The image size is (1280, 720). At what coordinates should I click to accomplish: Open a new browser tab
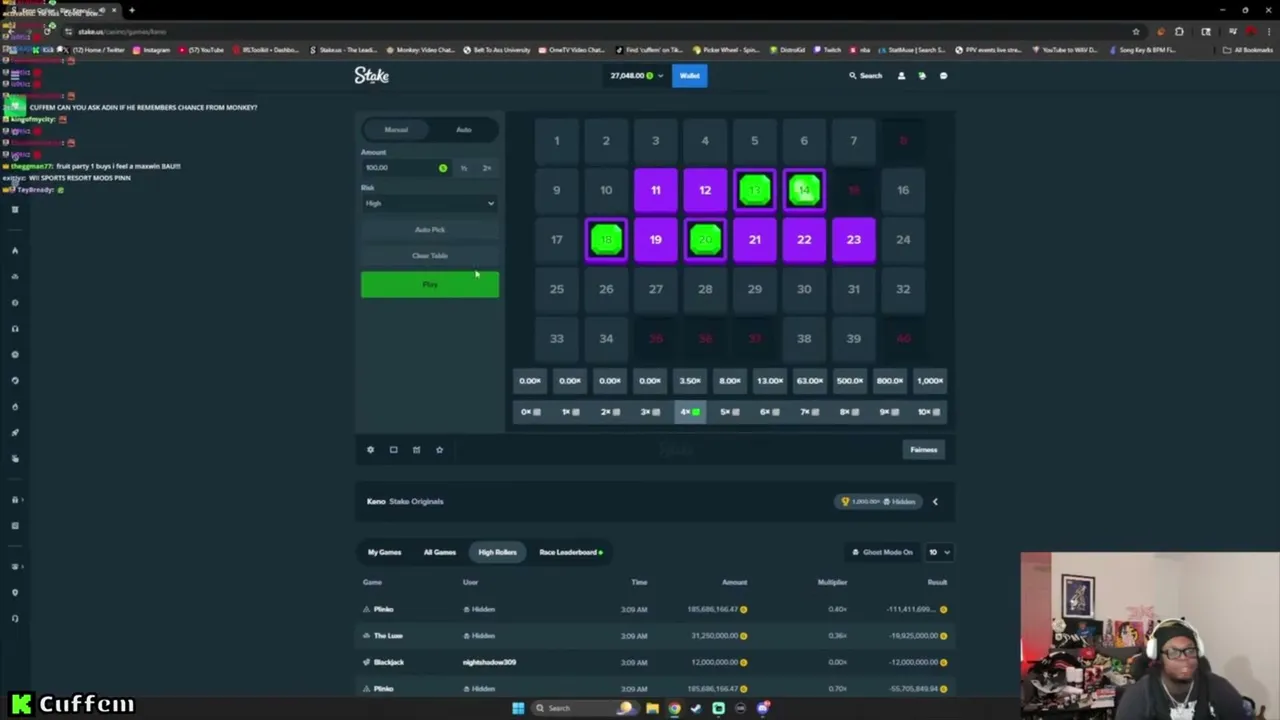point(131,10)
